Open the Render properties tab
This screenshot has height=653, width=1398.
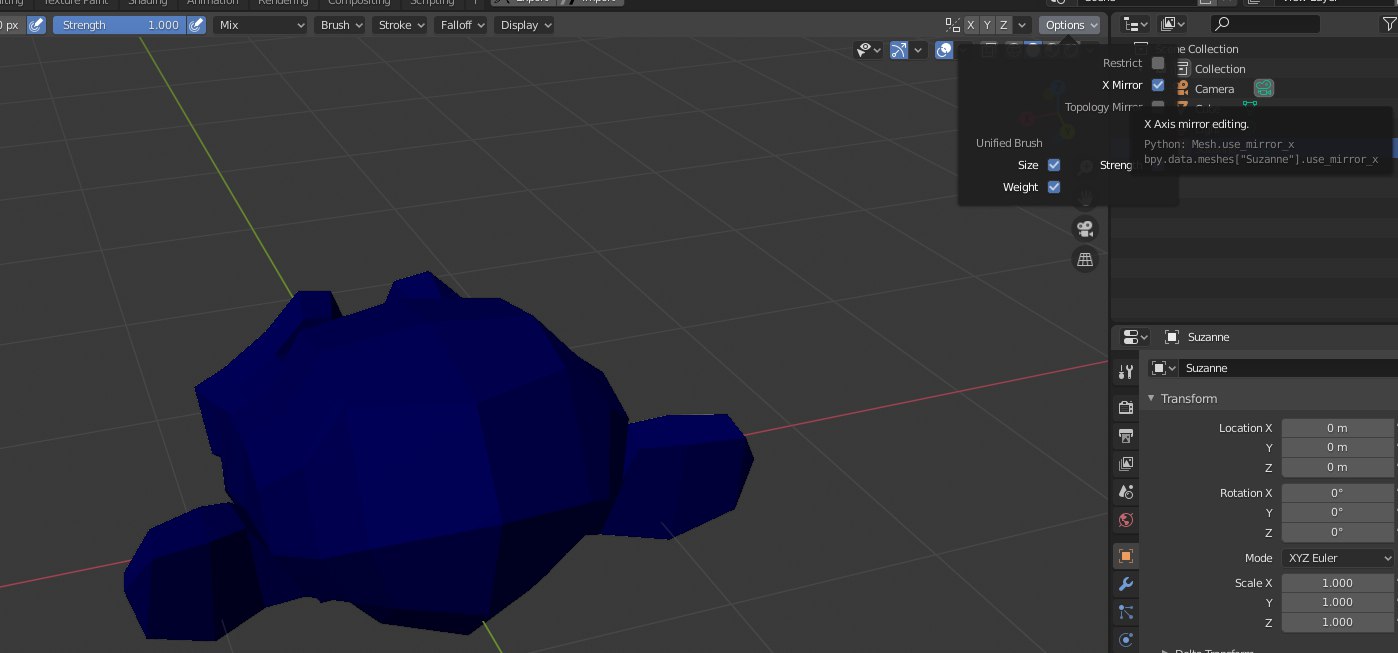click(x=1126, y=407)
